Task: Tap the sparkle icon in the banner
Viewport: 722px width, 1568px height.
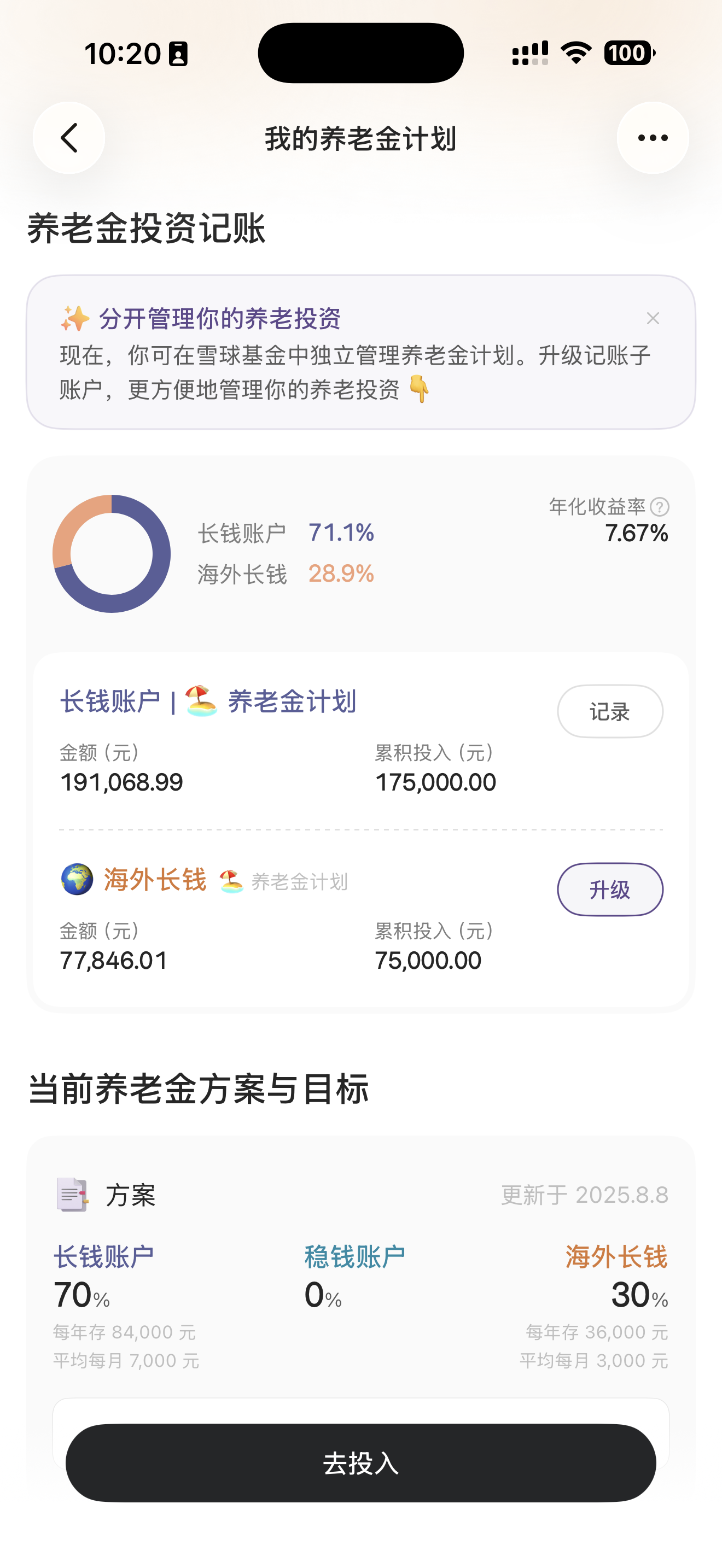Action: pos(75,318)
